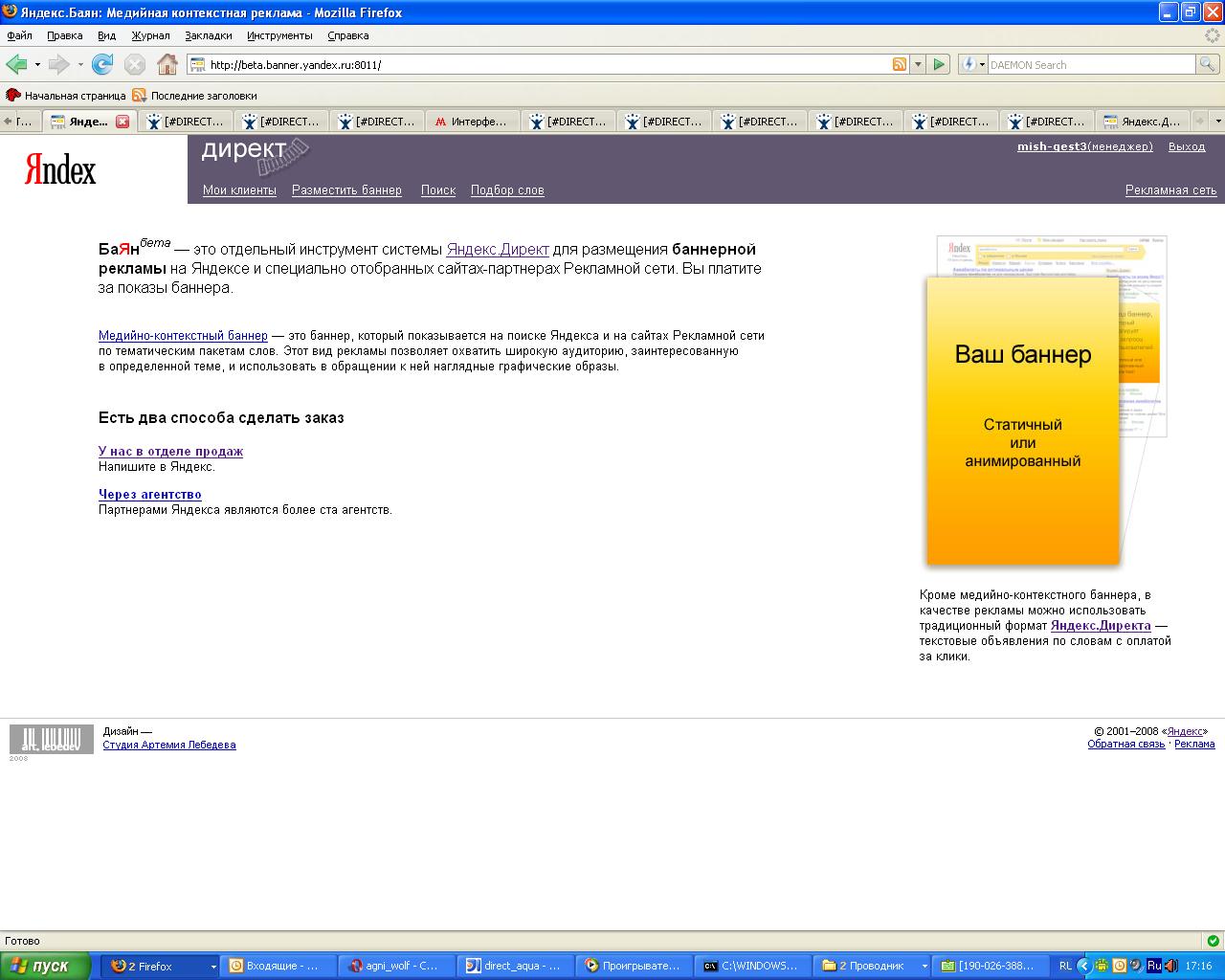Click the Яndex logo
Screen dimensions: 1225x980
click(60, 170)
